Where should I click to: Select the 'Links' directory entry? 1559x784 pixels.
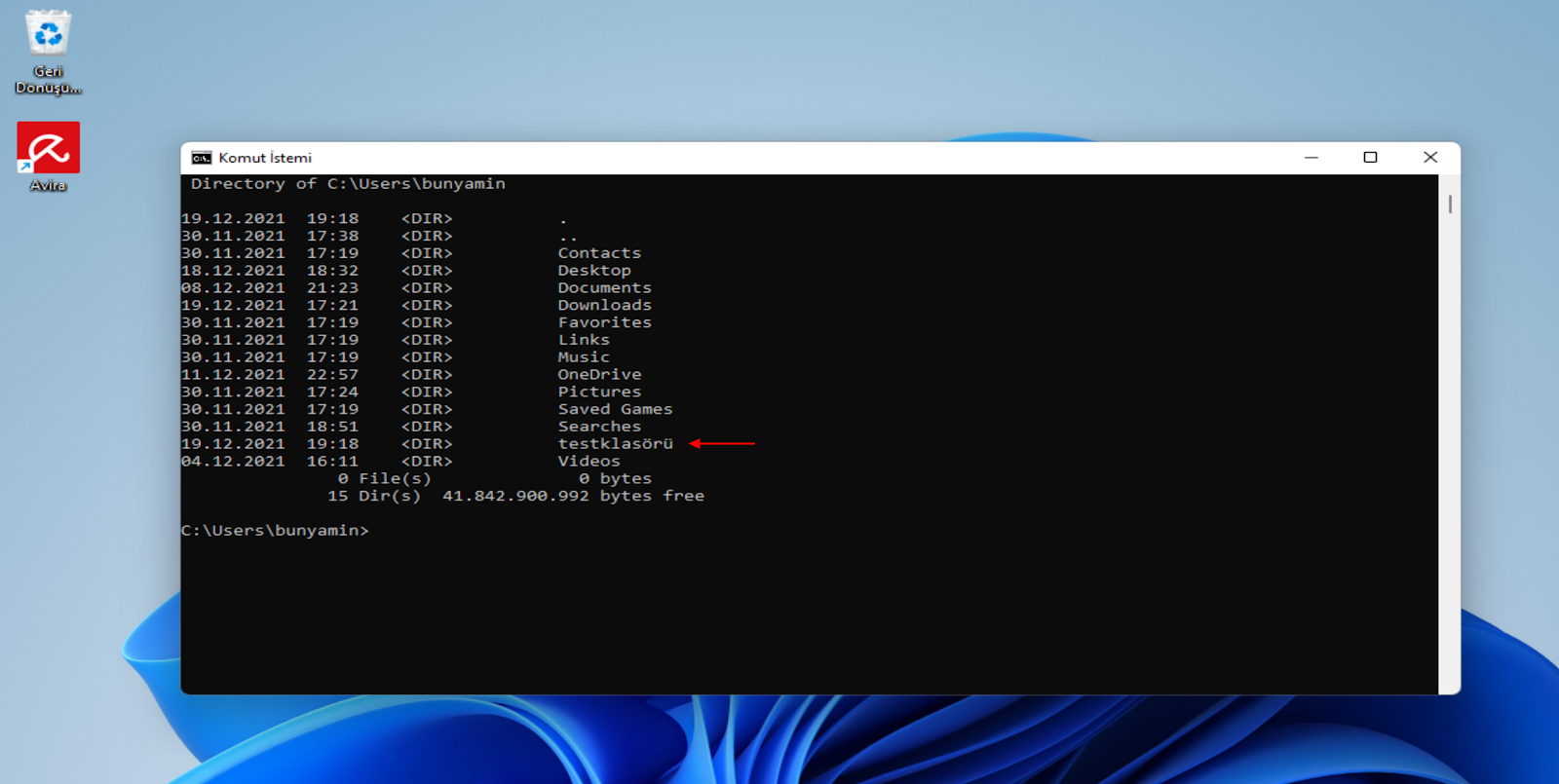point(584,340)
